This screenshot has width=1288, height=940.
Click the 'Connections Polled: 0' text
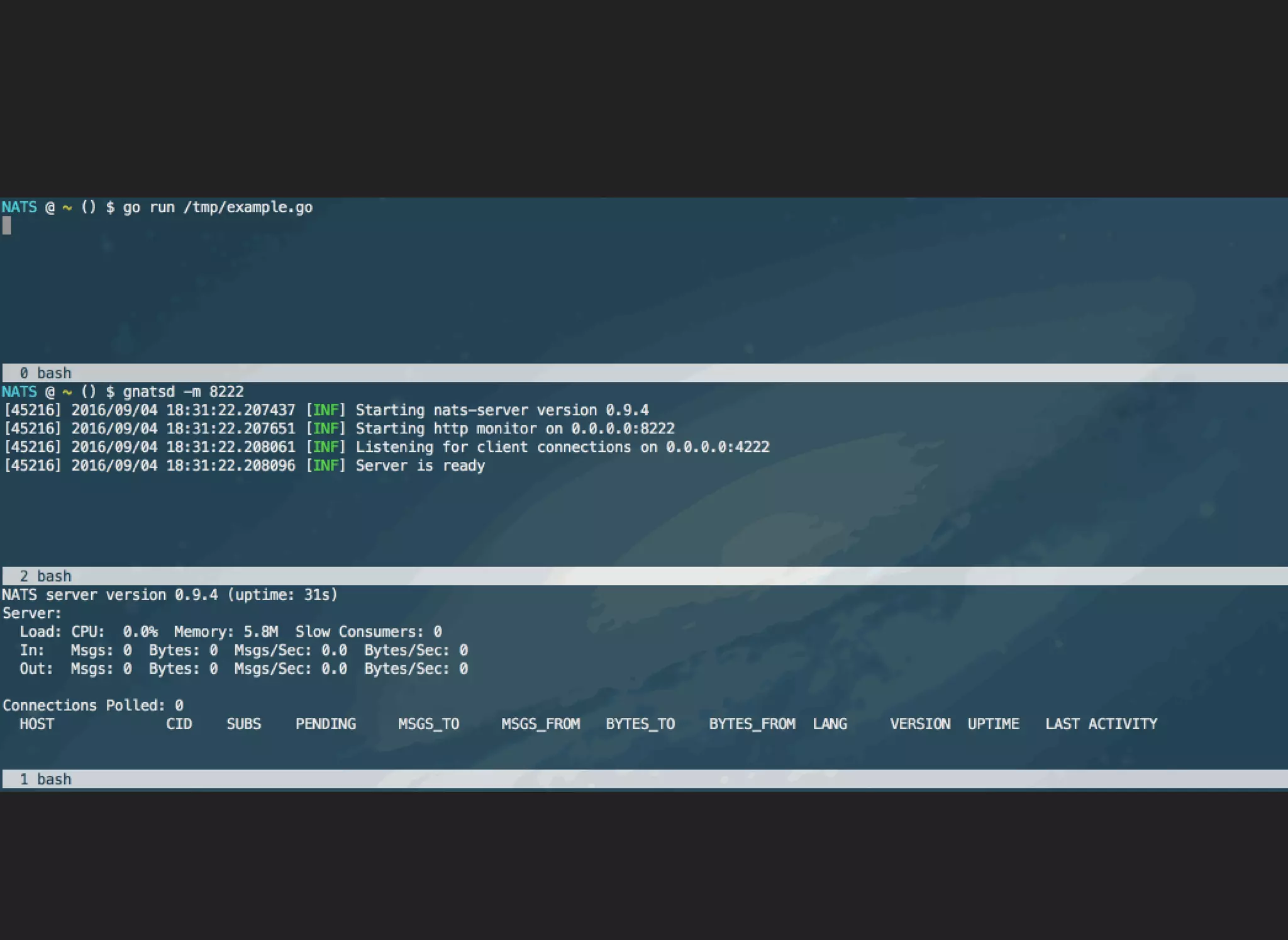(92, 705)
